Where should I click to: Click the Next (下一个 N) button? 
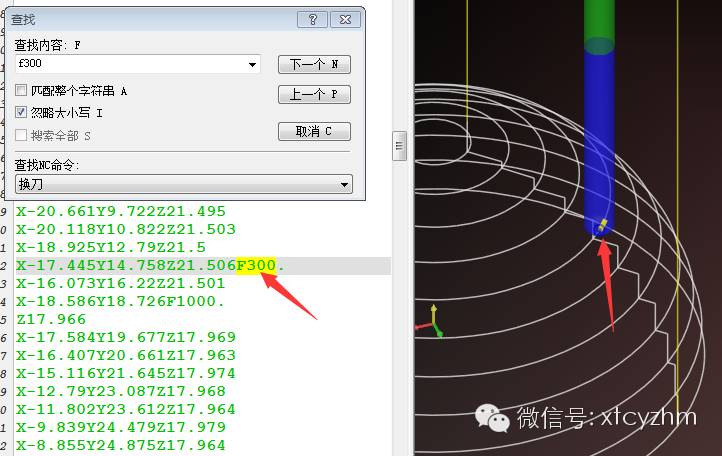[314, 64]
